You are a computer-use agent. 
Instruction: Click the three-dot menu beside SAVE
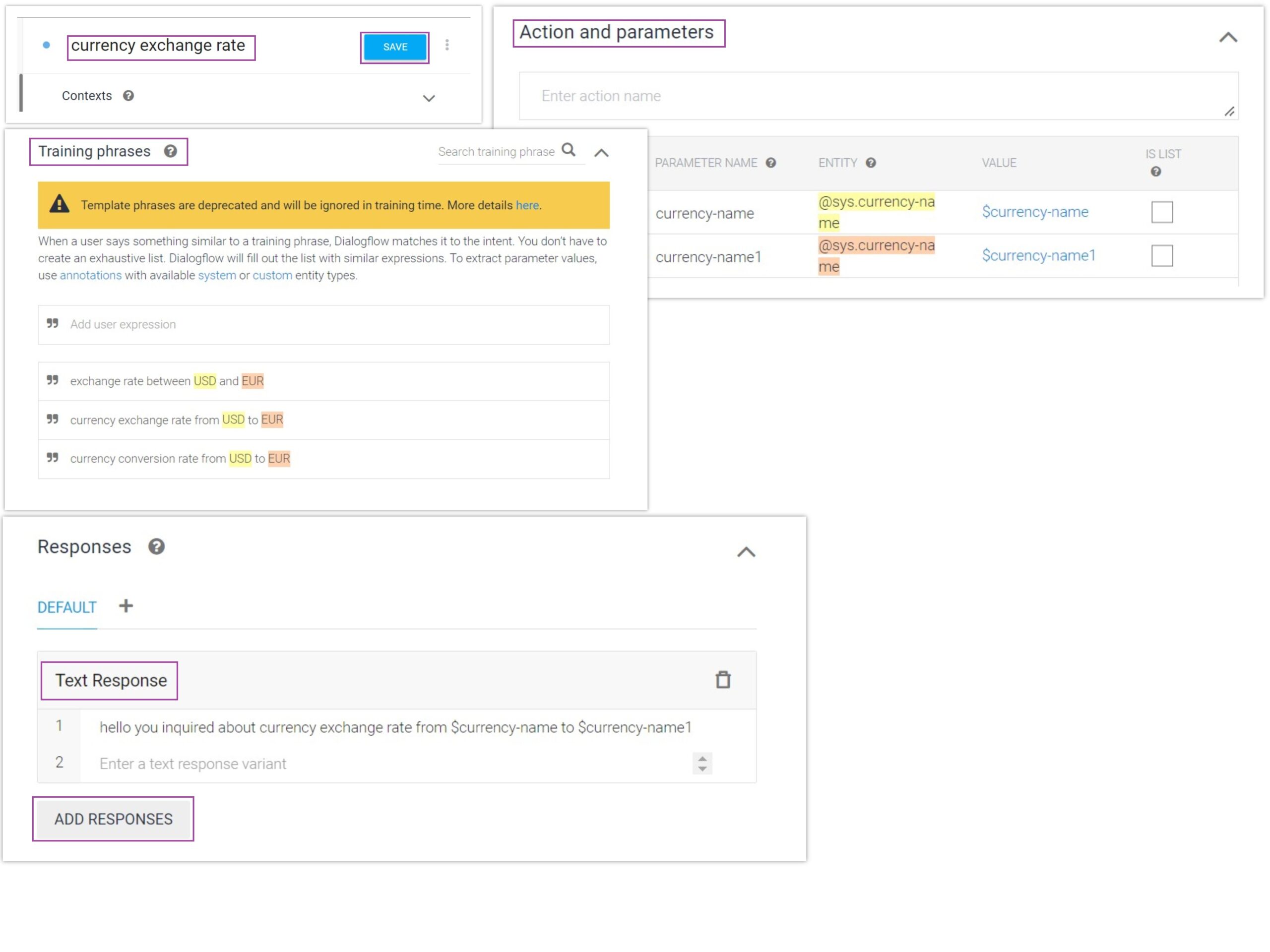(446, 45)
